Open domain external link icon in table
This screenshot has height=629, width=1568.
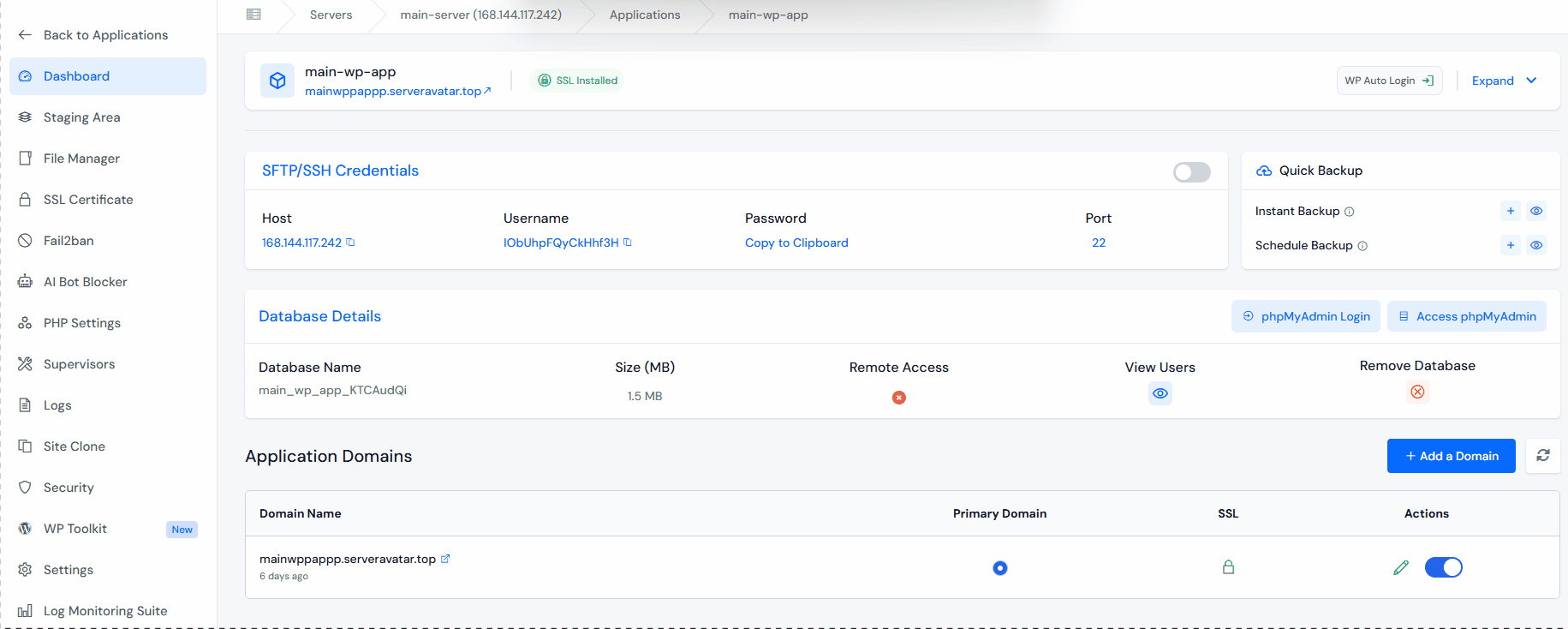pos(445,559)
